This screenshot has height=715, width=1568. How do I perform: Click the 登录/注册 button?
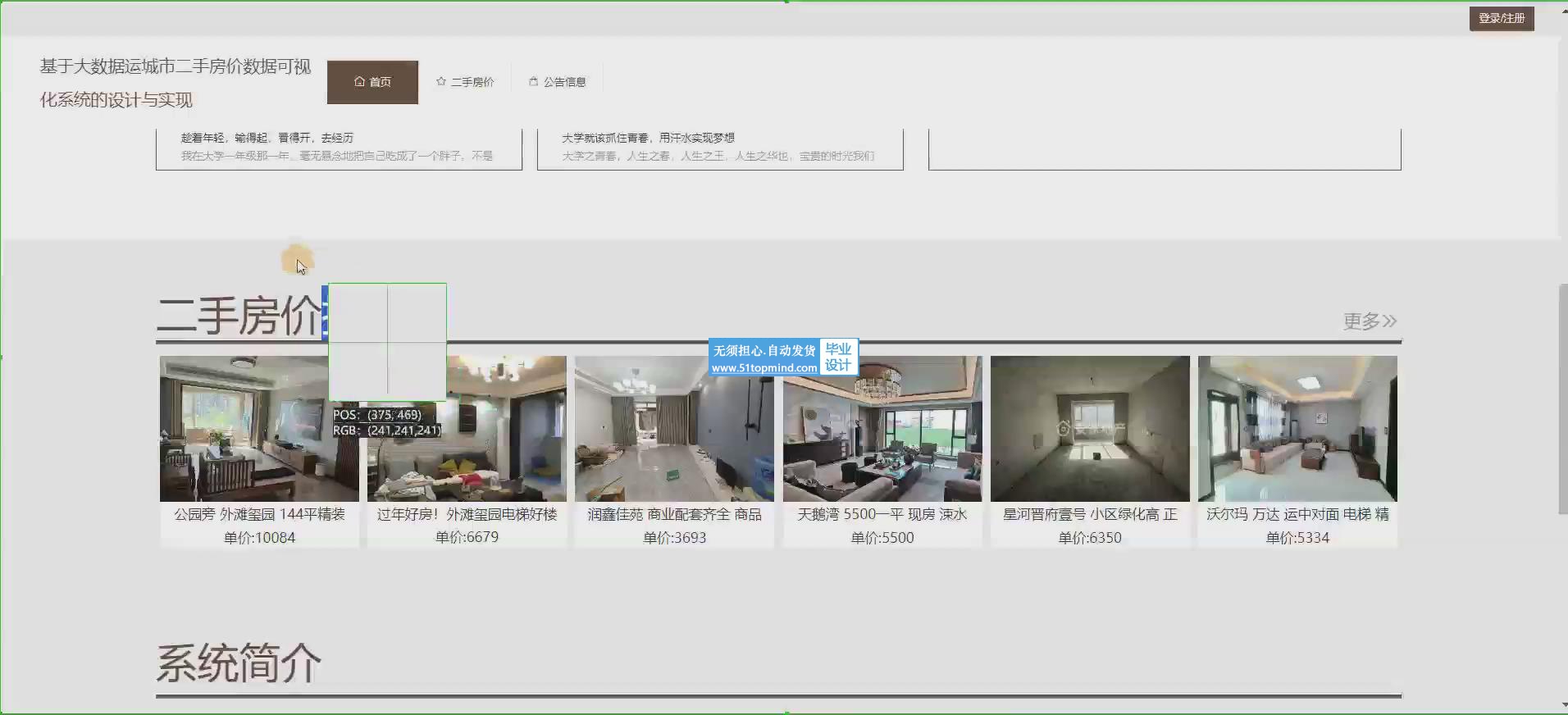pos(1502,18)
